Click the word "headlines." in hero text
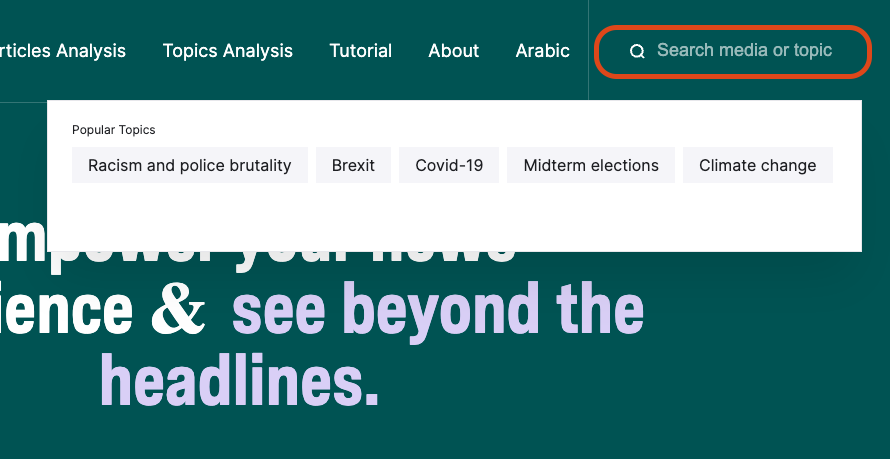This screenshot has height=459, width=890. [240, 378]
